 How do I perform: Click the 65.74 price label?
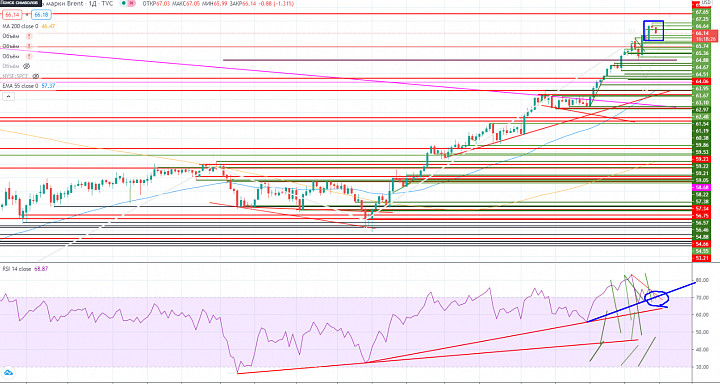pyautogui.click(x=701, y=46)
